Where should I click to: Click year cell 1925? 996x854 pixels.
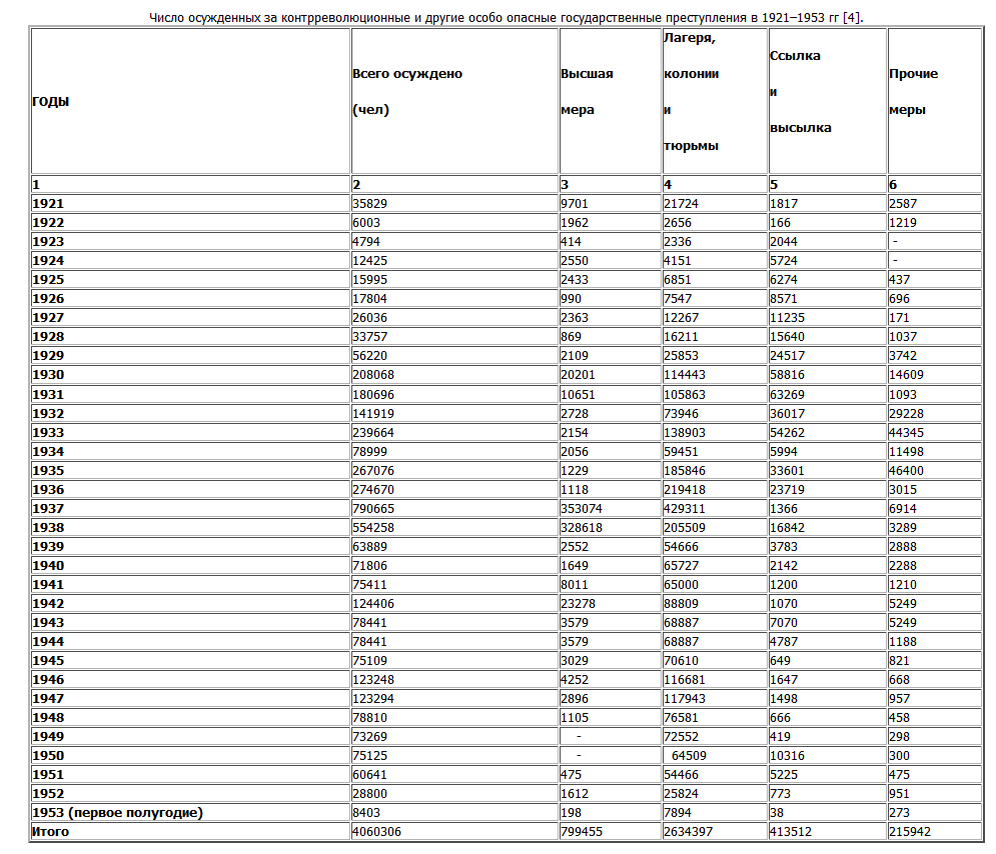pyautogui.click(x=191, y=280)
